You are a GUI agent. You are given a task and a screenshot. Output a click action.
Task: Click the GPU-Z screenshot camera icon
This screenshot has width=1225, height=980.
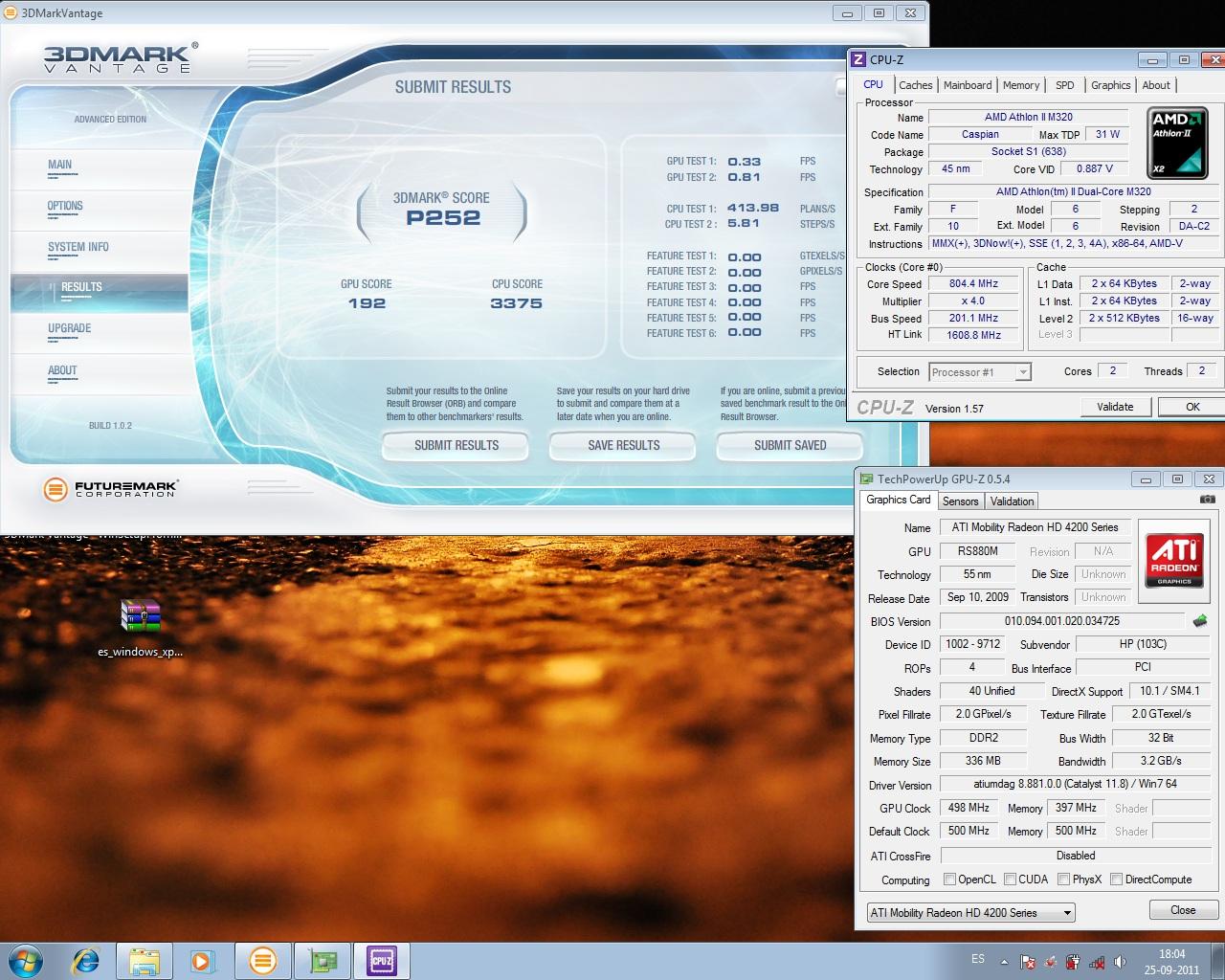1208,500
